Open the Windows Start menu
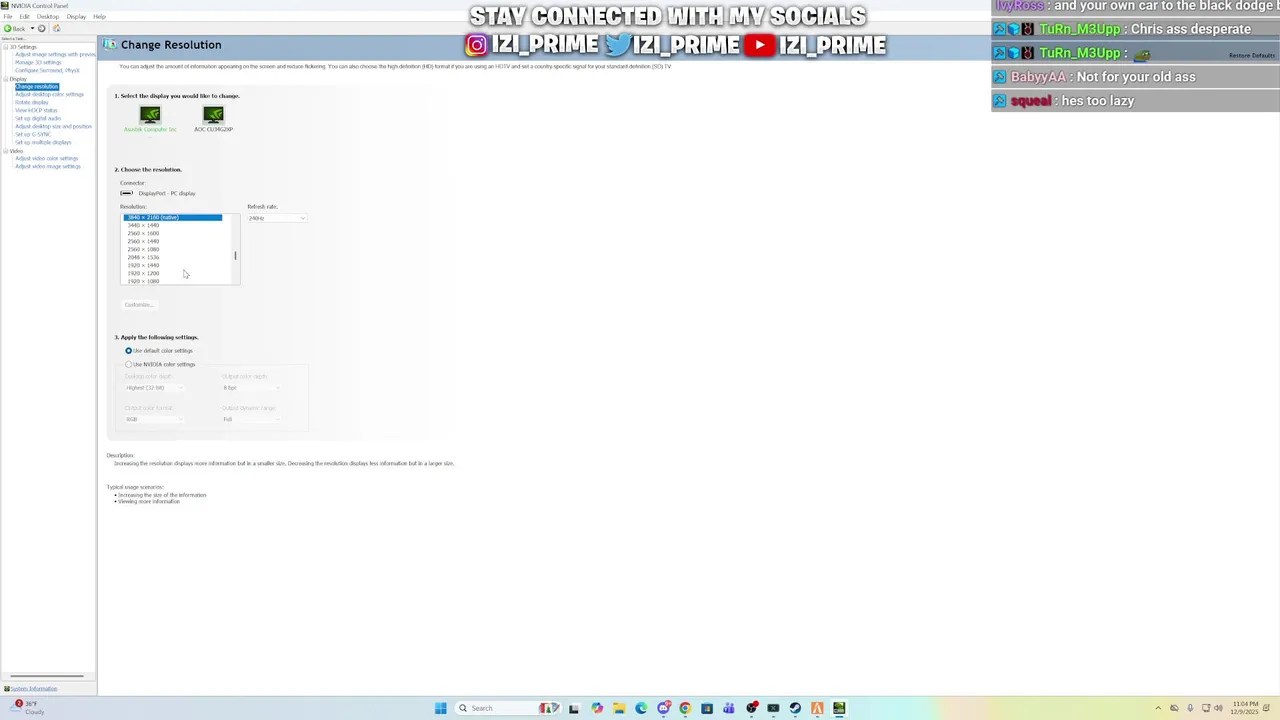 coord(440,708)
